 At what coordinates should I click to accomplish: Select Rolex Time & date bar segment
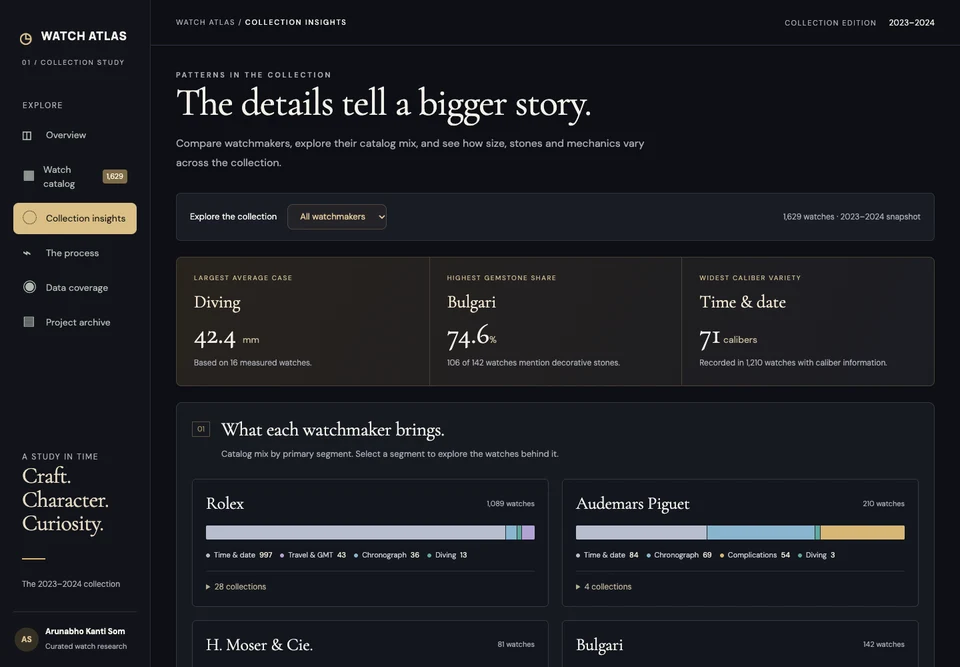(355, 532)
